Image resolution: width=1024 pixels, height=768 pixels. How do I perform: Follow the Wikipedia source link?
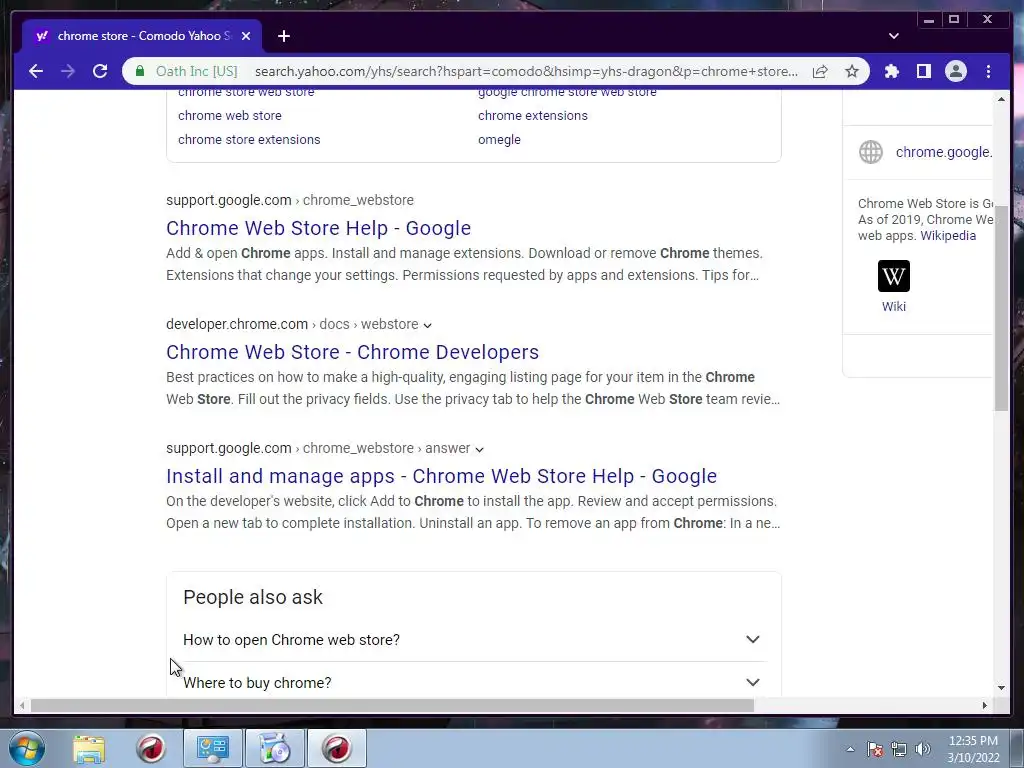(x=948, y=236)
